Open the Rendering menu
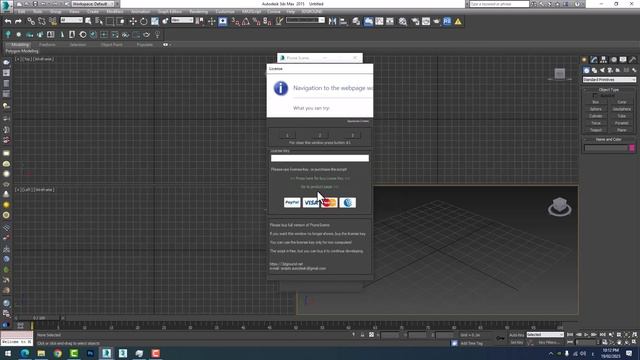 coord(199,12)
